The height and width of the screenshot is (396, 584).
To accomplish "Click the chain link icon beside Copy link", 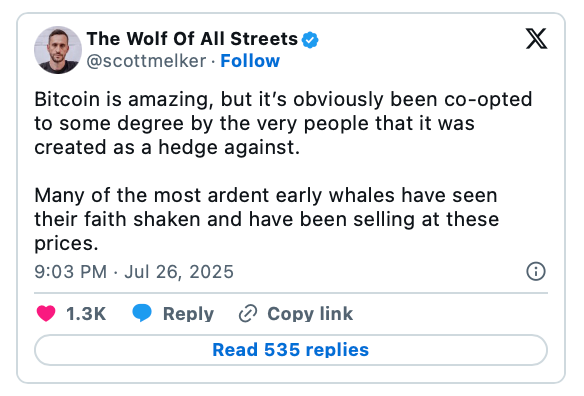I will (248, 313).
